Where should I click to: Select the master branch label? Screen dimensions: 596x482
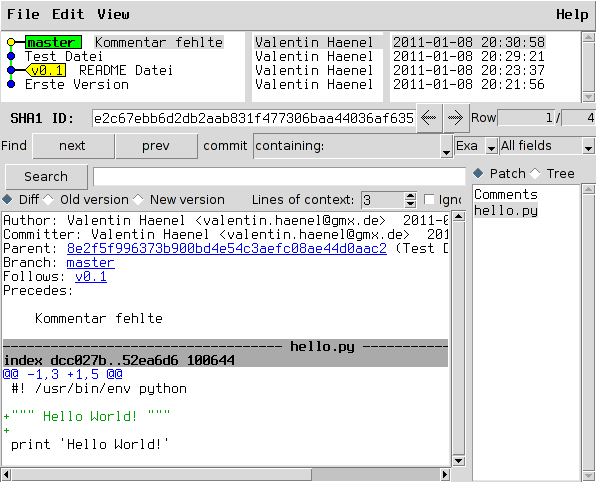coord(54,42)
